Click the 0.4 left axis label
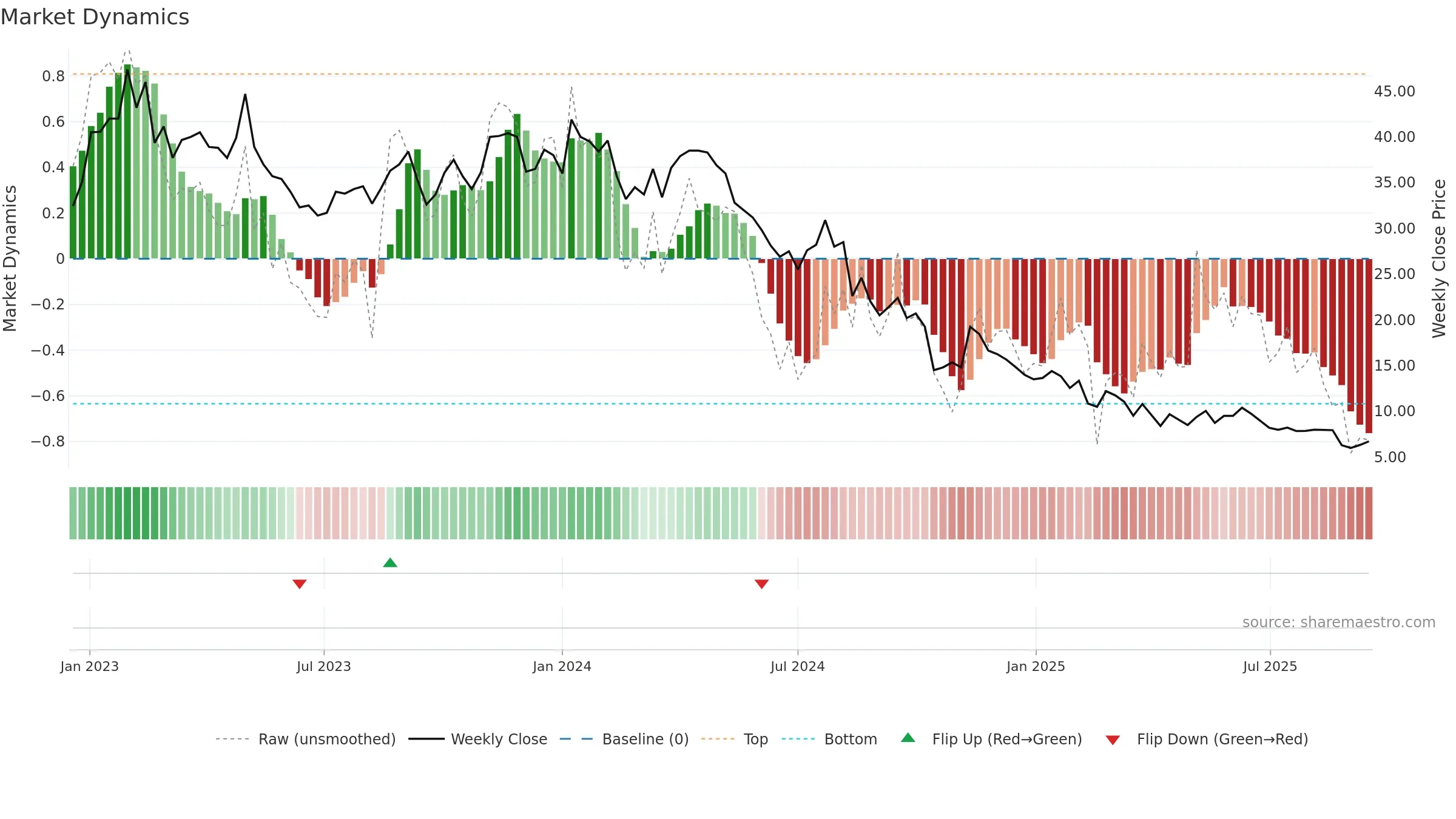This screenshot has width=1456, height=819. [53, 167]
